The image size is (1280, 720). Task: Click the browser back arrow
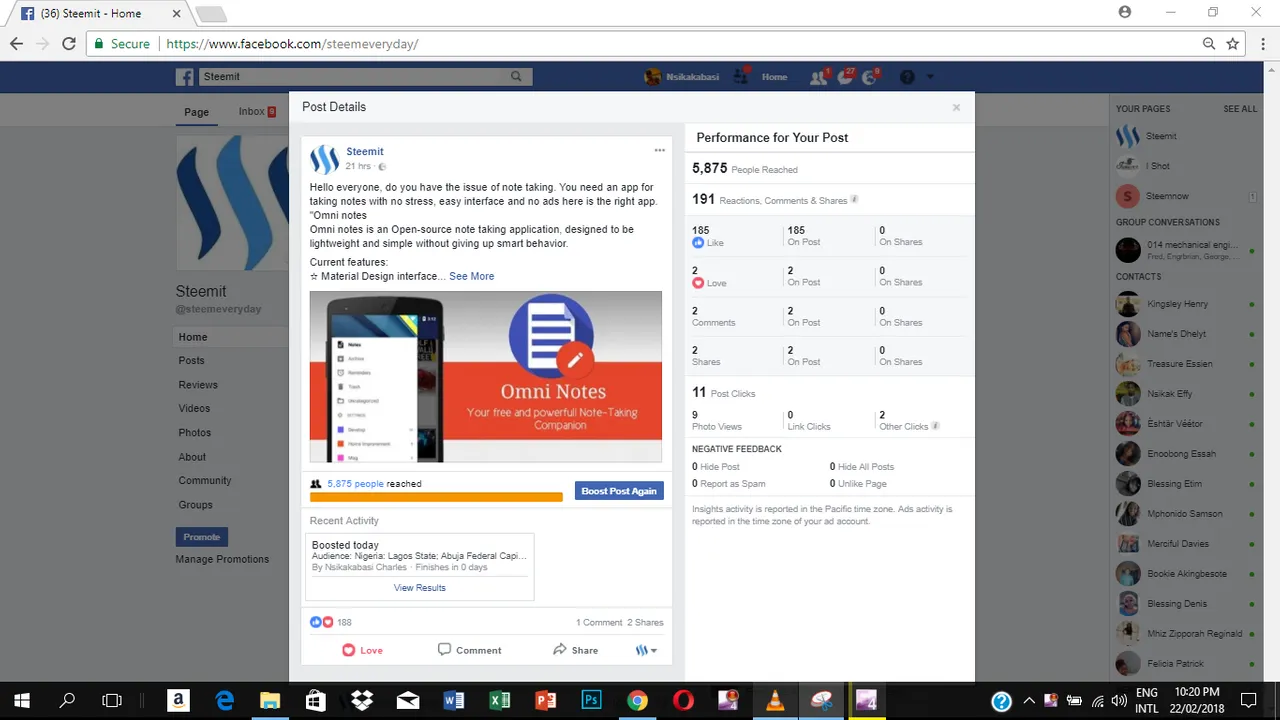coord(16,44)
